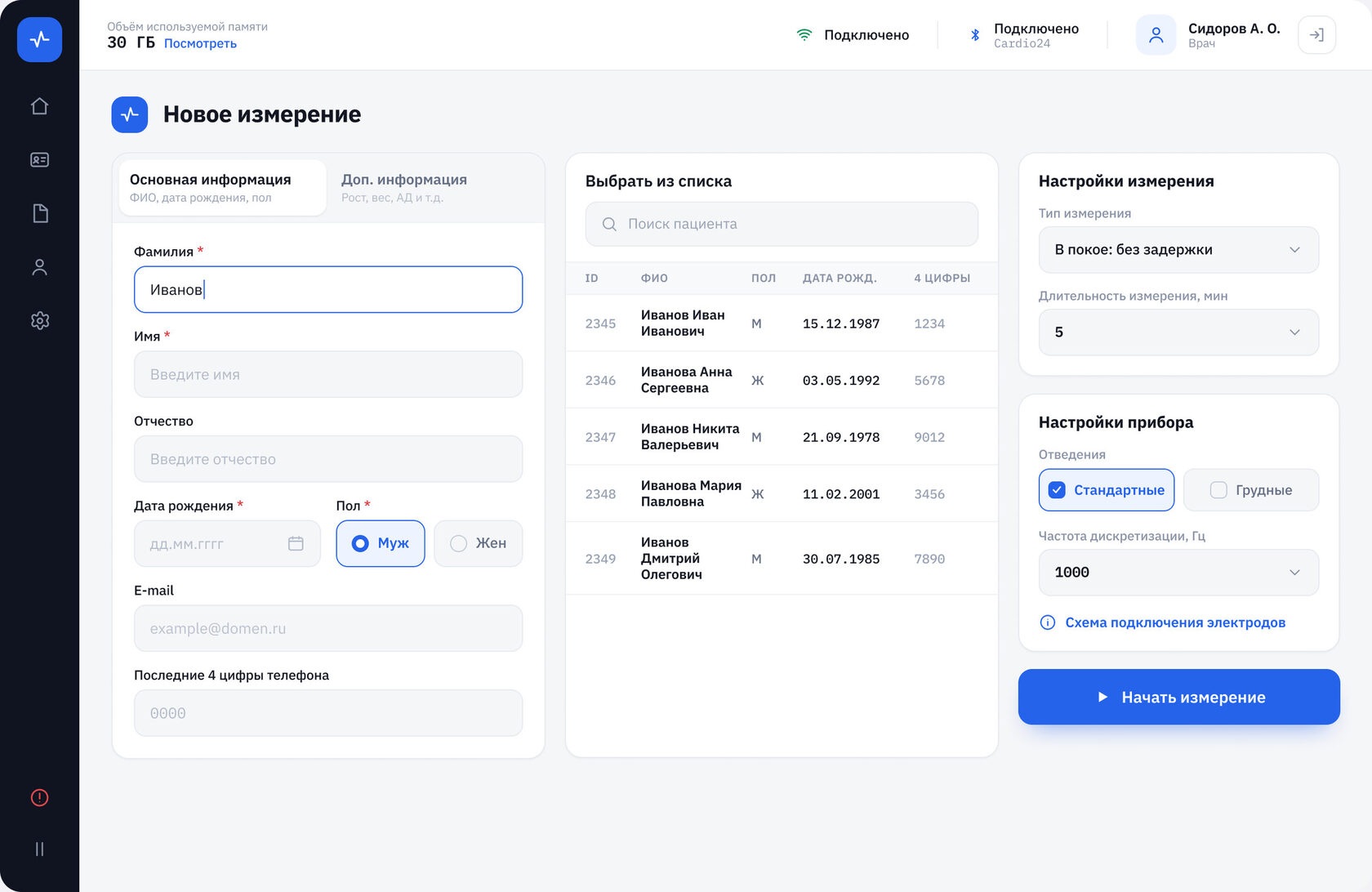This screenshot has height=892, width=1372.
Task: Click the heartbeat logo in the sidebar
Action: tap(39, 39)
